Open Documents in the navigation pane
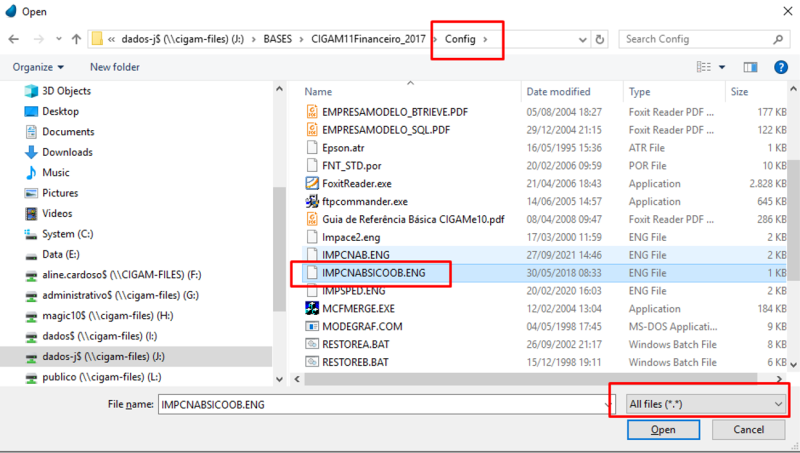 (68, 132)
